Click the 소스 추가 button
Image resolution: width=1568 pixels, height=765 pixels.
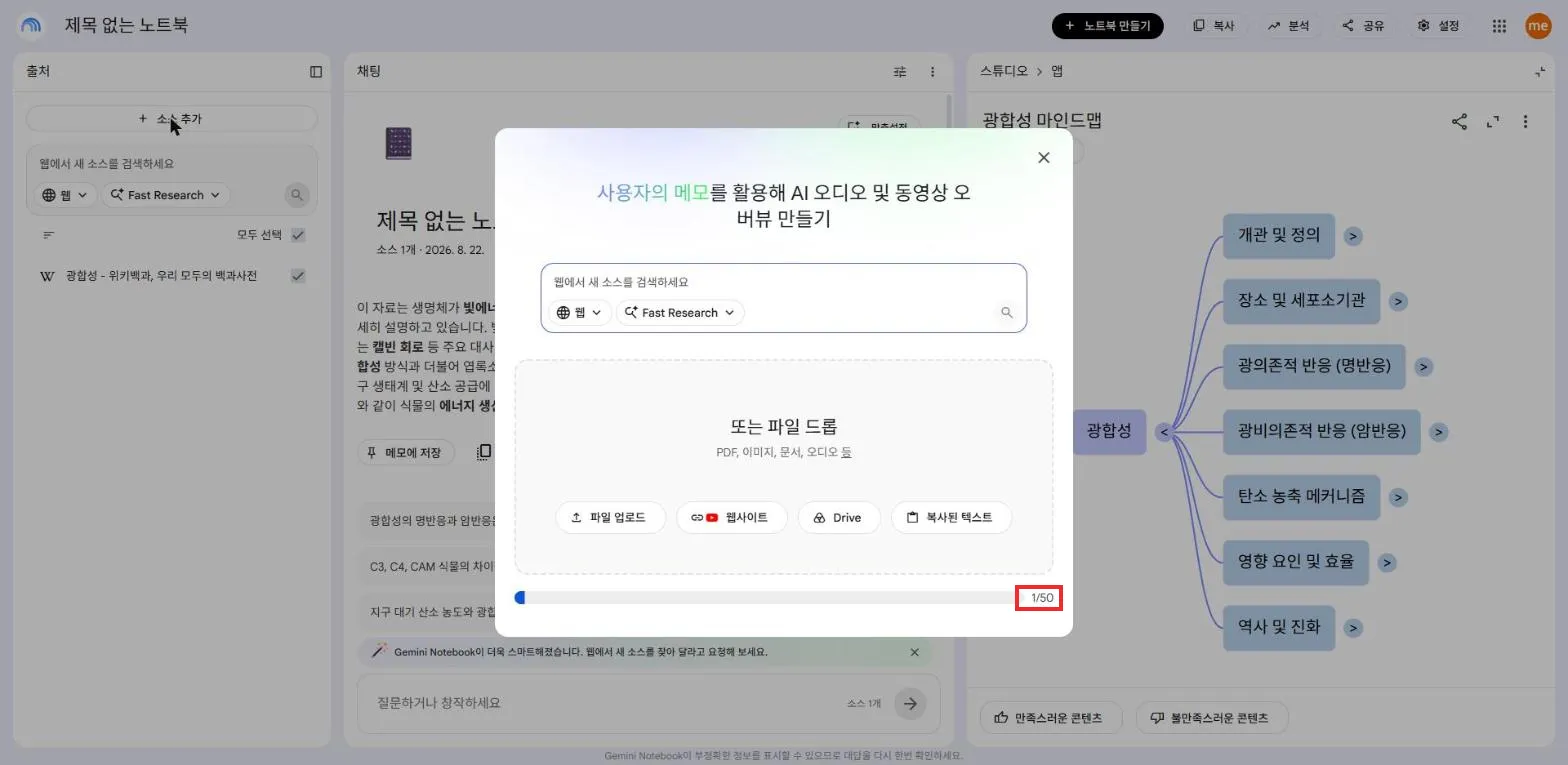point(171,119)
